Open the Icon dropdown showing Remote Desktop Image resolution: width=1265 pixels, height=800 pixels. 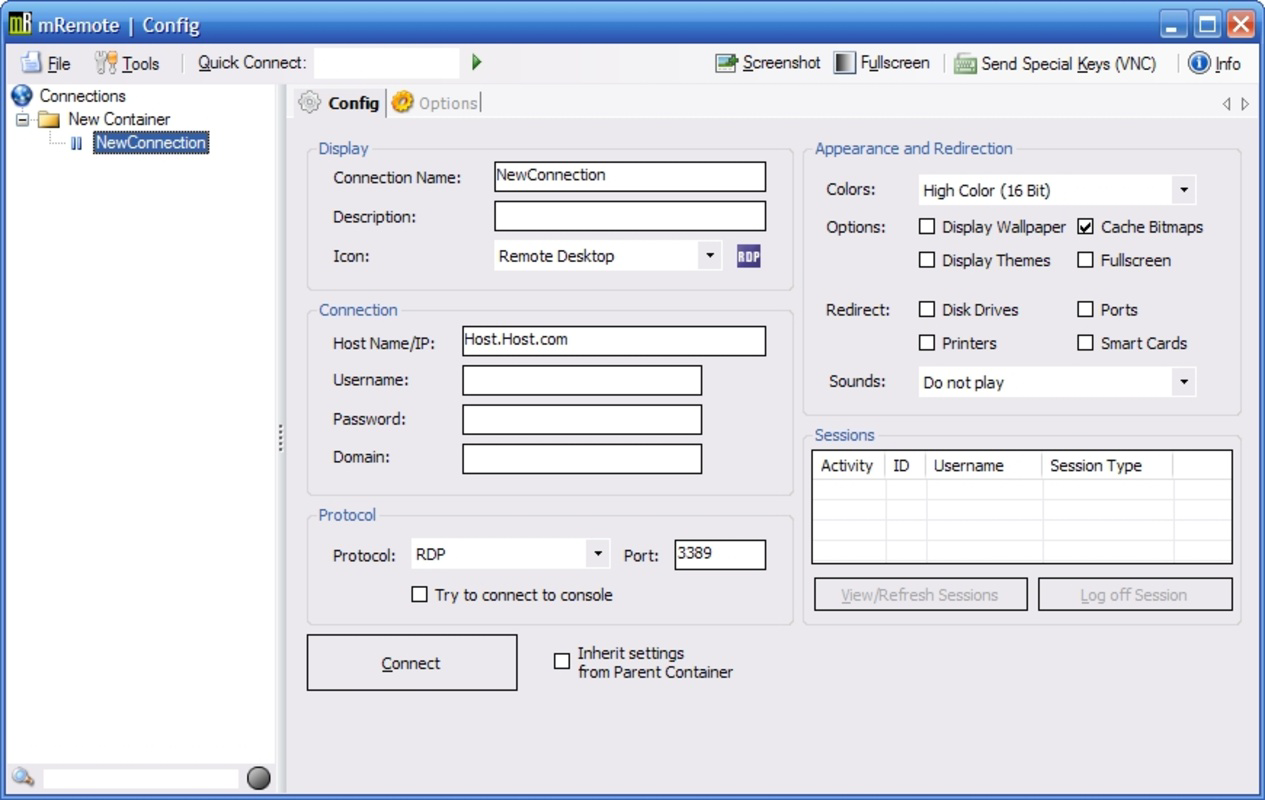click(608, 255)
